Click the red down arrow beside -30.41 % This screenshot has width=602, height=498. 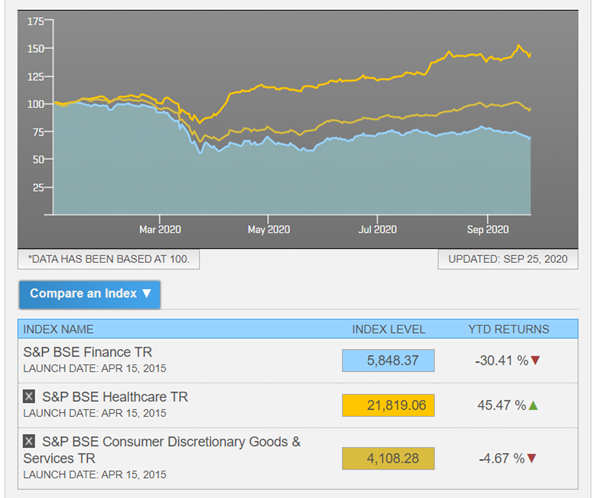coord(535,360)
